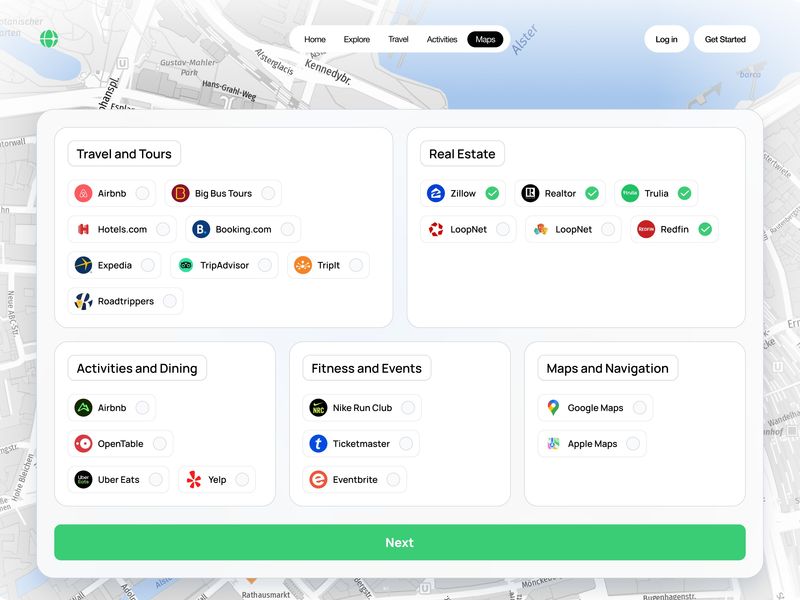This screenshot has height=600, width=800.
Task: Select the Travel and Tours Airbnb radio circle
Action: point(142,193)
